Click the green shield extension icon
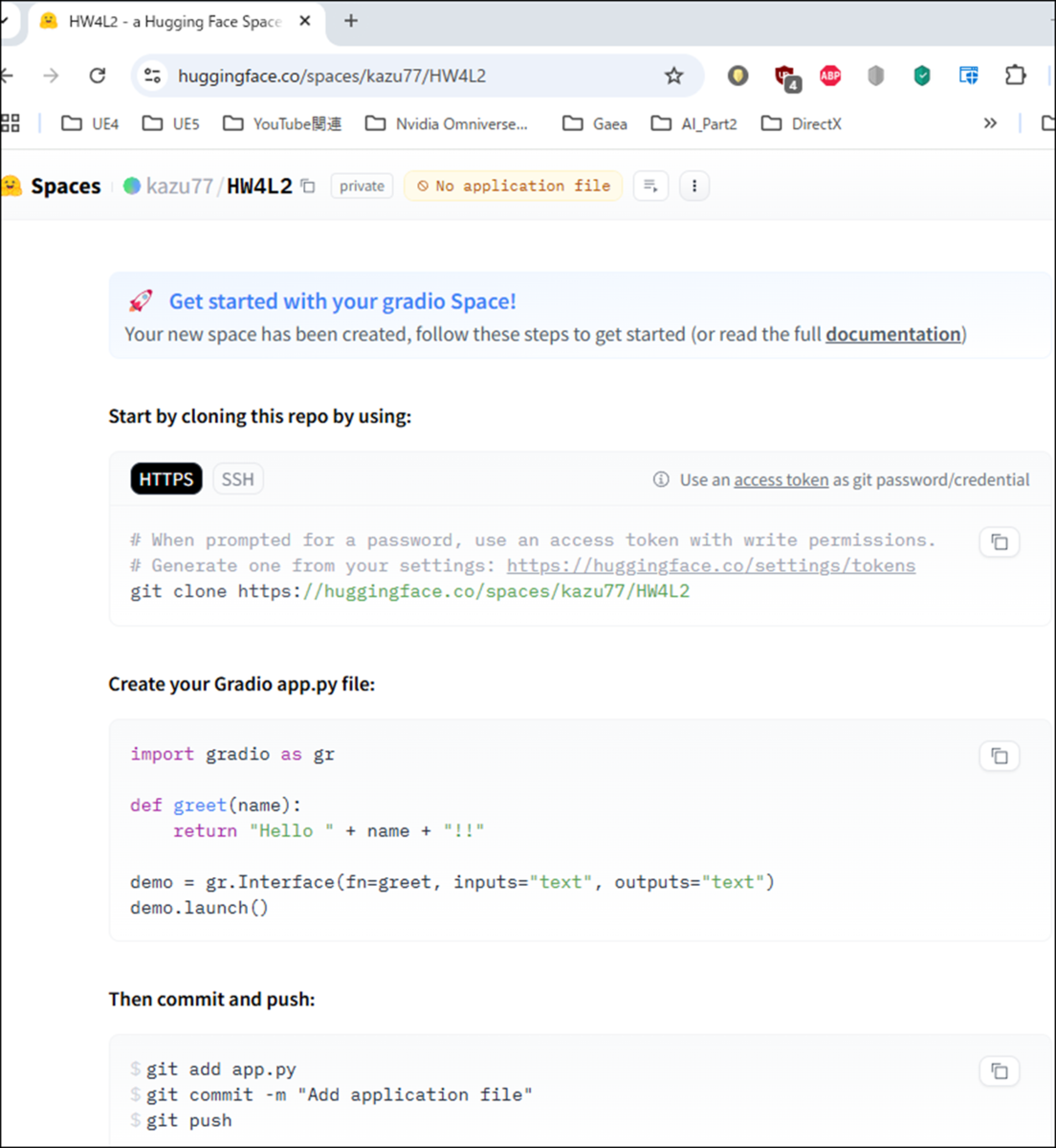This screenshot has width=1056, height=1148. coord(922,76)
